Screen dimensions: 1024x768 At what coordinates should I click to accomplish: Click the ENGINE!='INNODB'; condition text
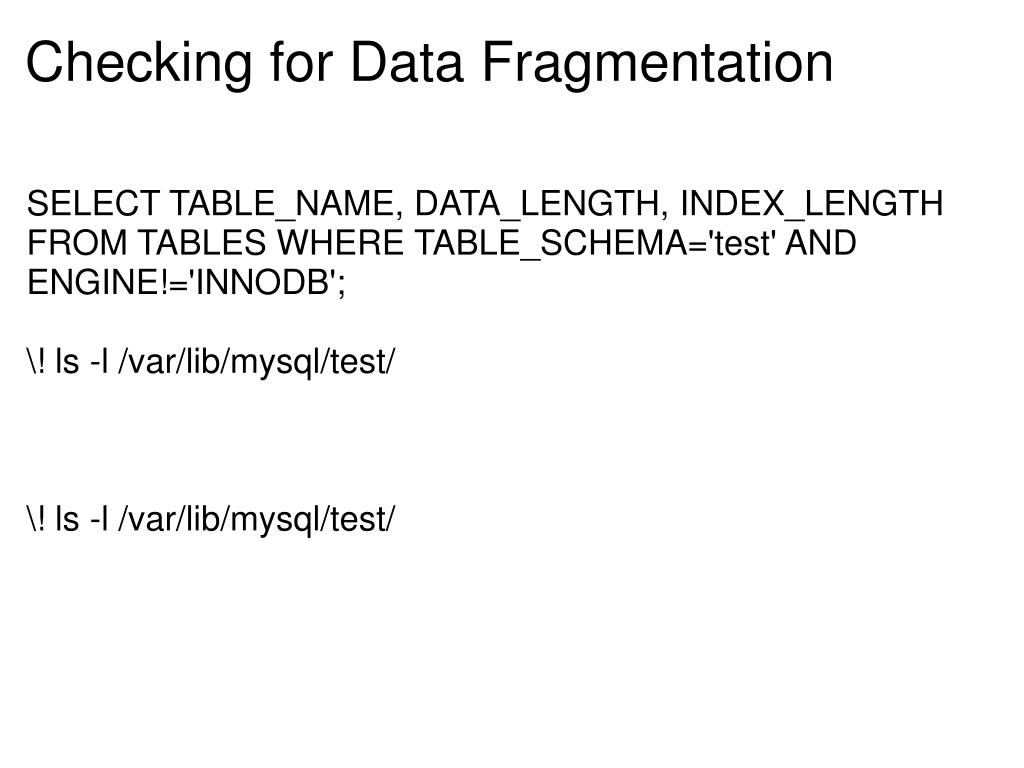point(190,283)
